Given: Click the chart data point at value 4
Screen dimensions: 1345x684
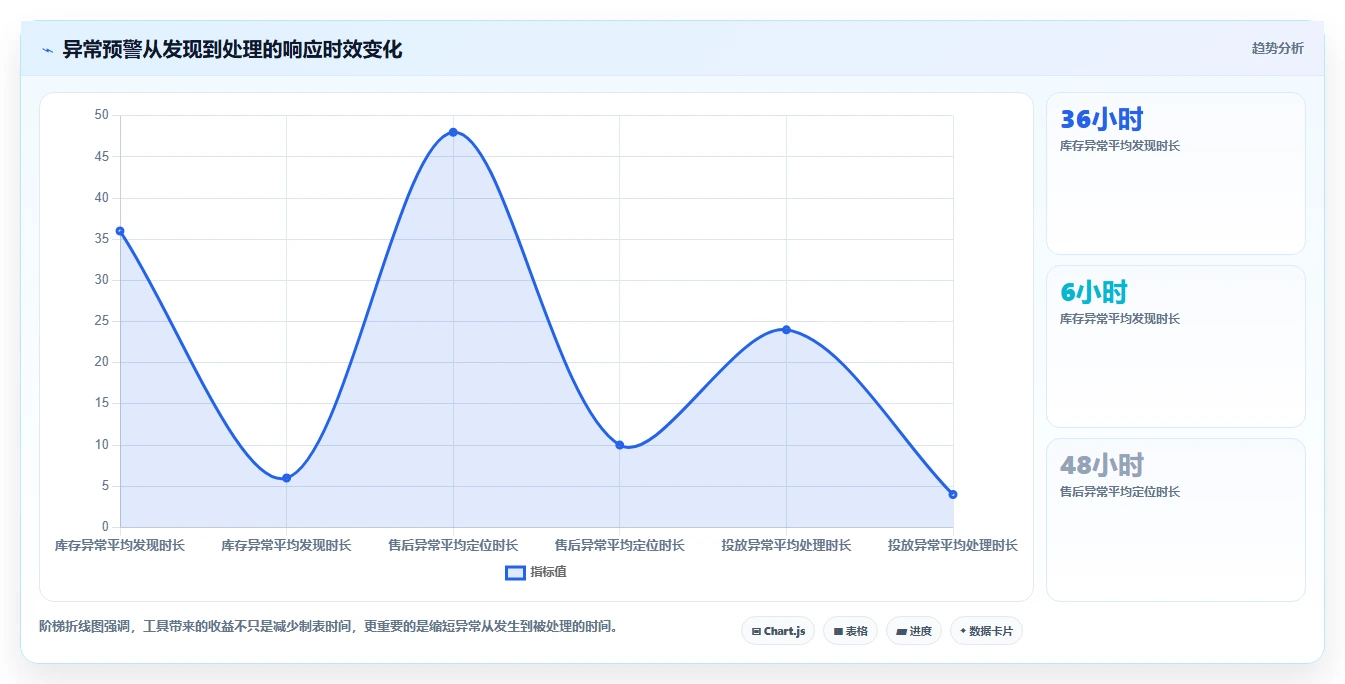Looking at the screenshot, I should tap(953, 494).
